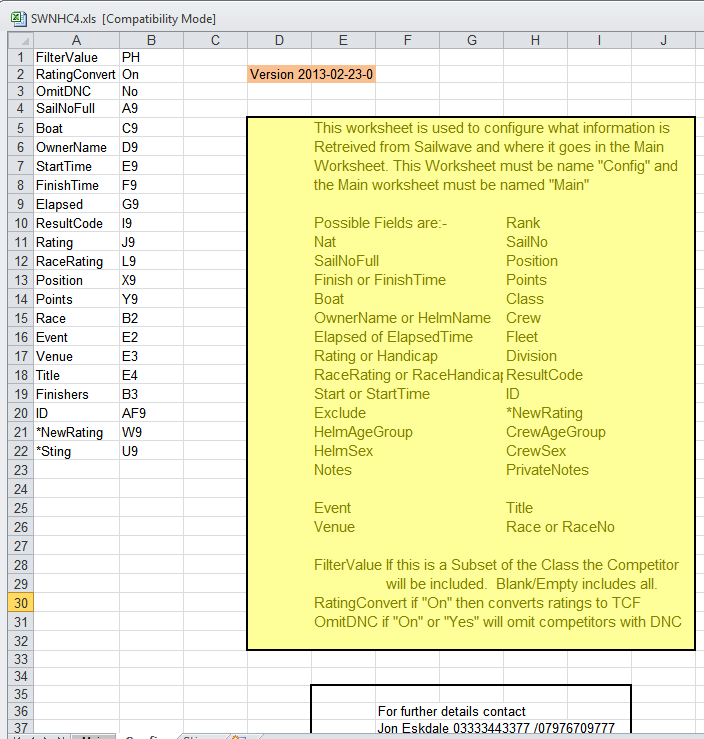Image resolution: width=704 pixels, height=739 pixels.
Task: Select column G header
Action: (x=472, y=41)
